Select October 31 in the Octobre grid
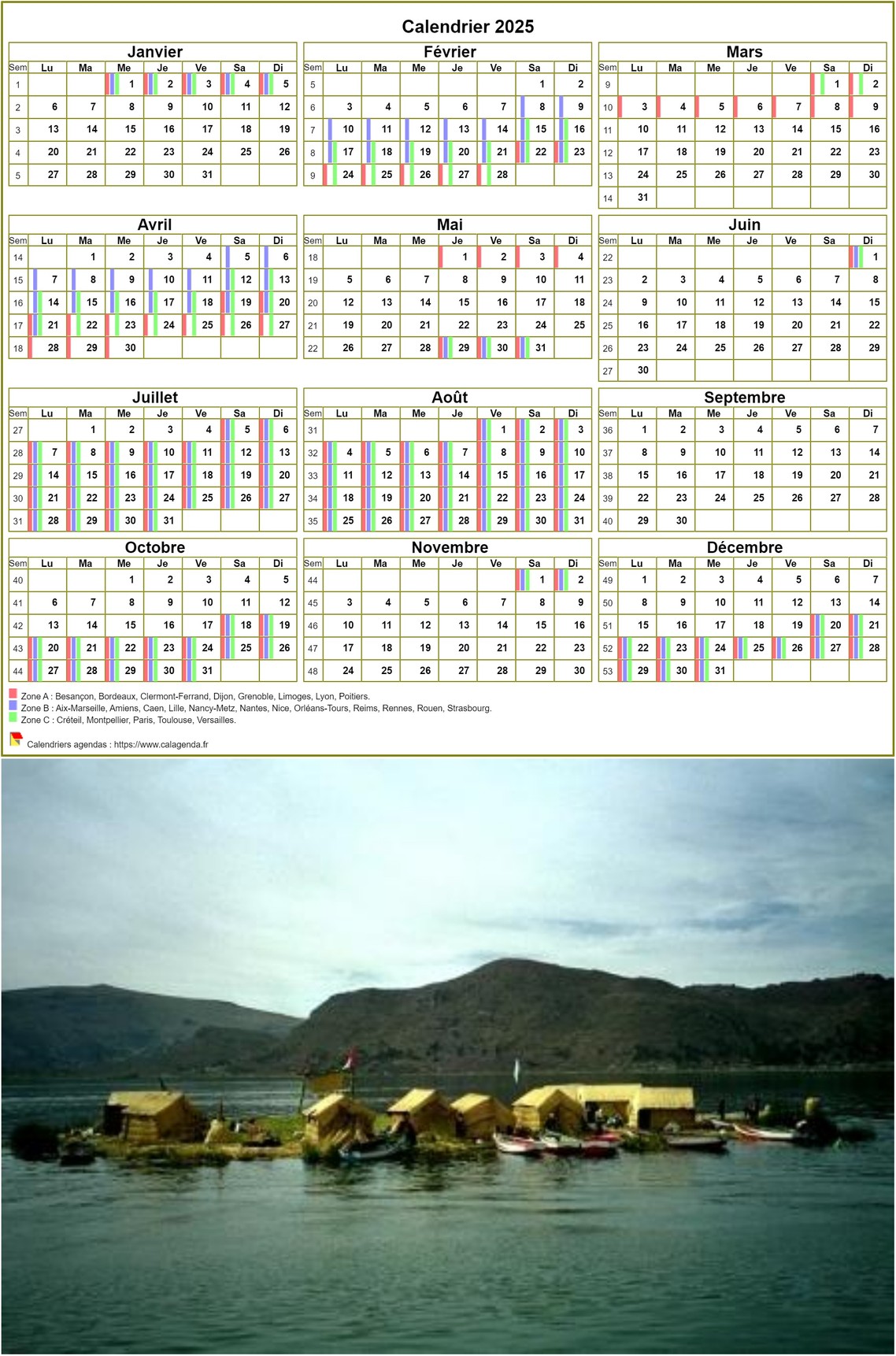The image size is (896, 1356). click(x=207, y=671)
